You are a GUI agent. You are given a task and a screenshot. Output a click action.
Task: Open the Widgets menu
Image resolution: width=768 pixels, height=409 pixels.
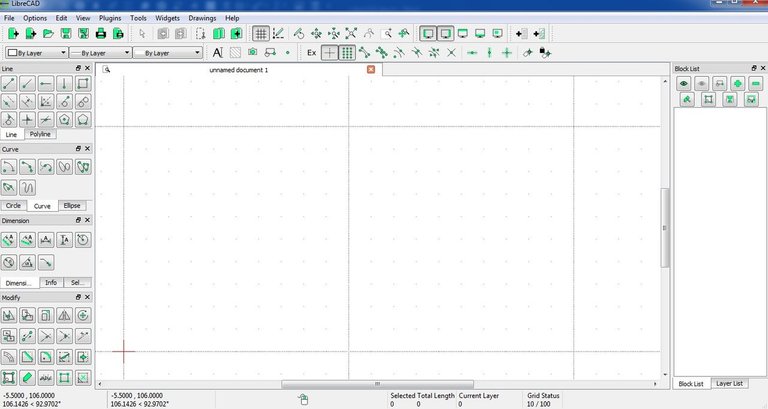167,18
